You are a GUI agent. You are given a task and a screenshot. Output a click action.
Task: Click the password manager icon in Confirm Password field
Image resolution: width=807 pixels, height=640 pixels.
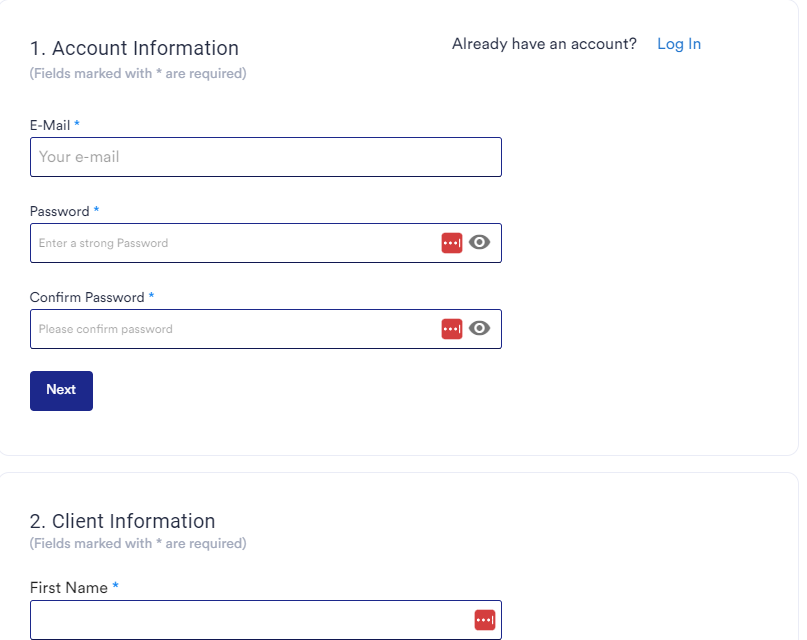pyautogui.click(x=451, y=329)
